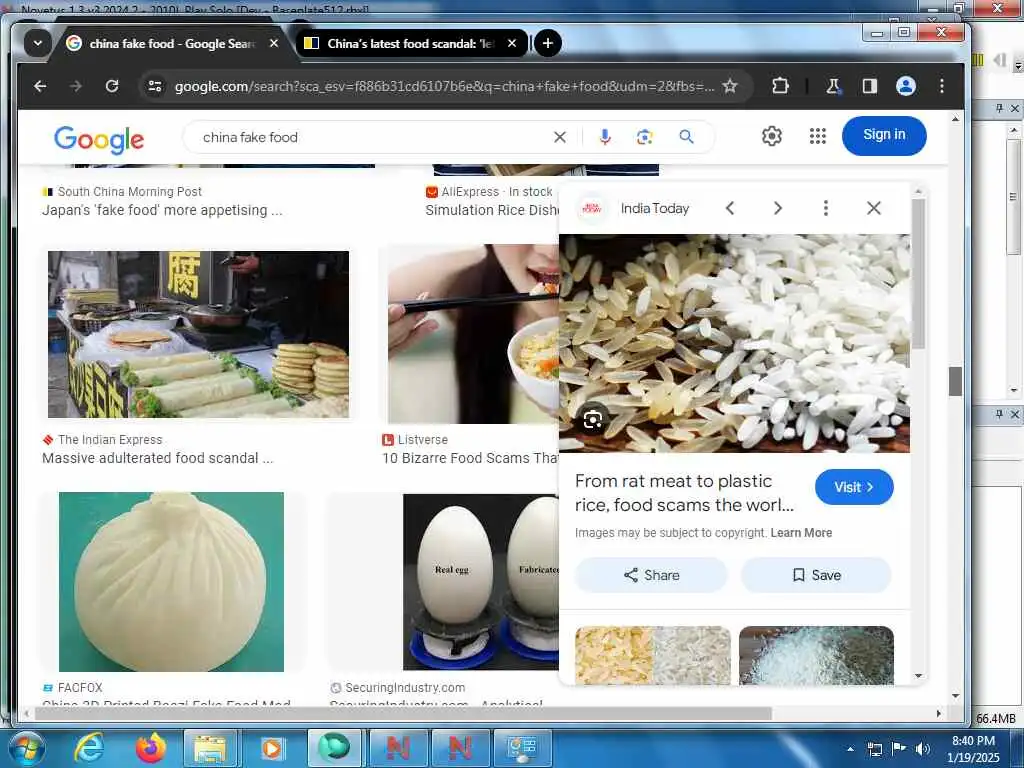Share the rice image via Share button
This screenshot has width=1024, height=768.
[x=651, y=575]
